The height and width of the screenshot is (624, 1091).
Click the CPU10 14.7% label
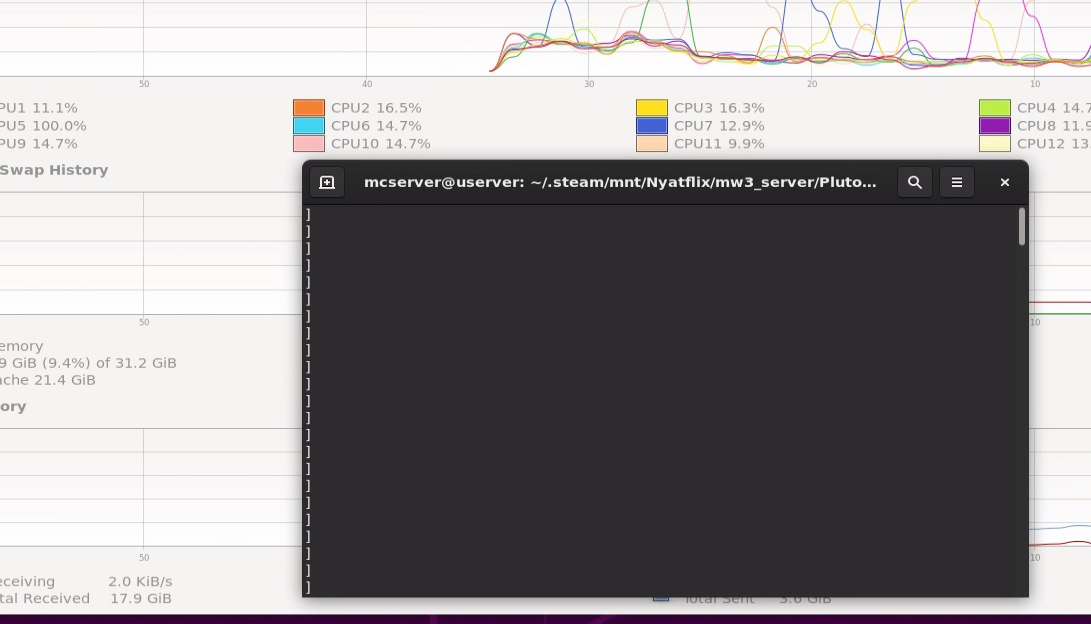tap(381, 144)
